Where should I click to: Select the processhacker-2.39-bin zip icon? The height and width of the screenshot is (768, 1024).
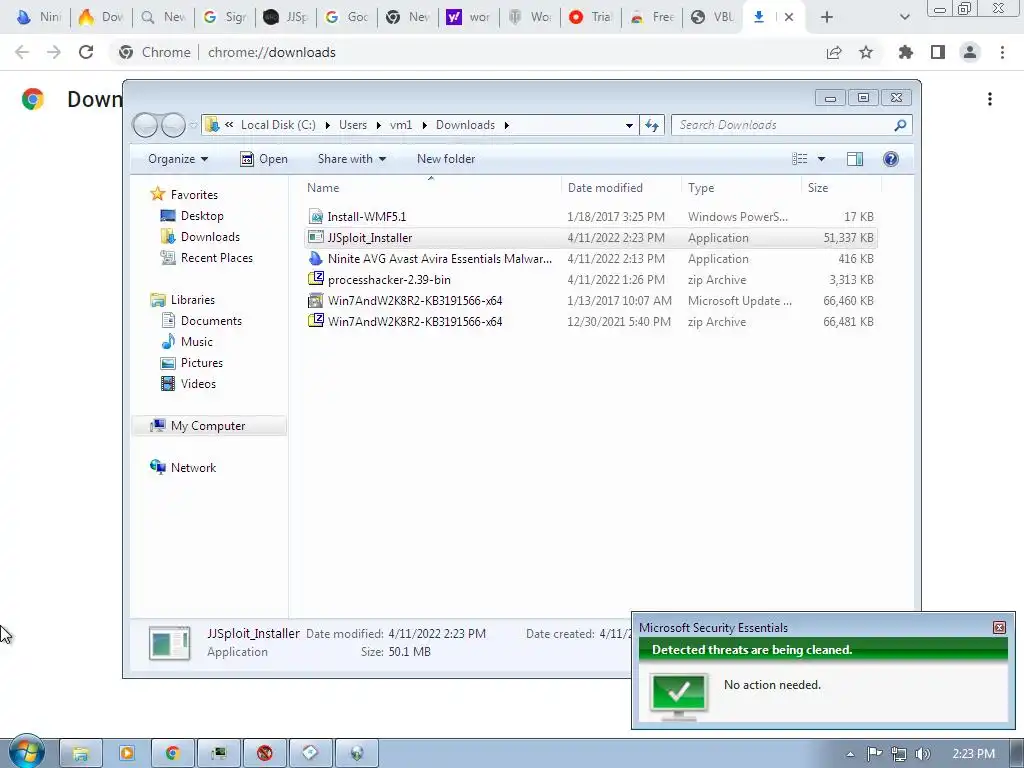315,280
